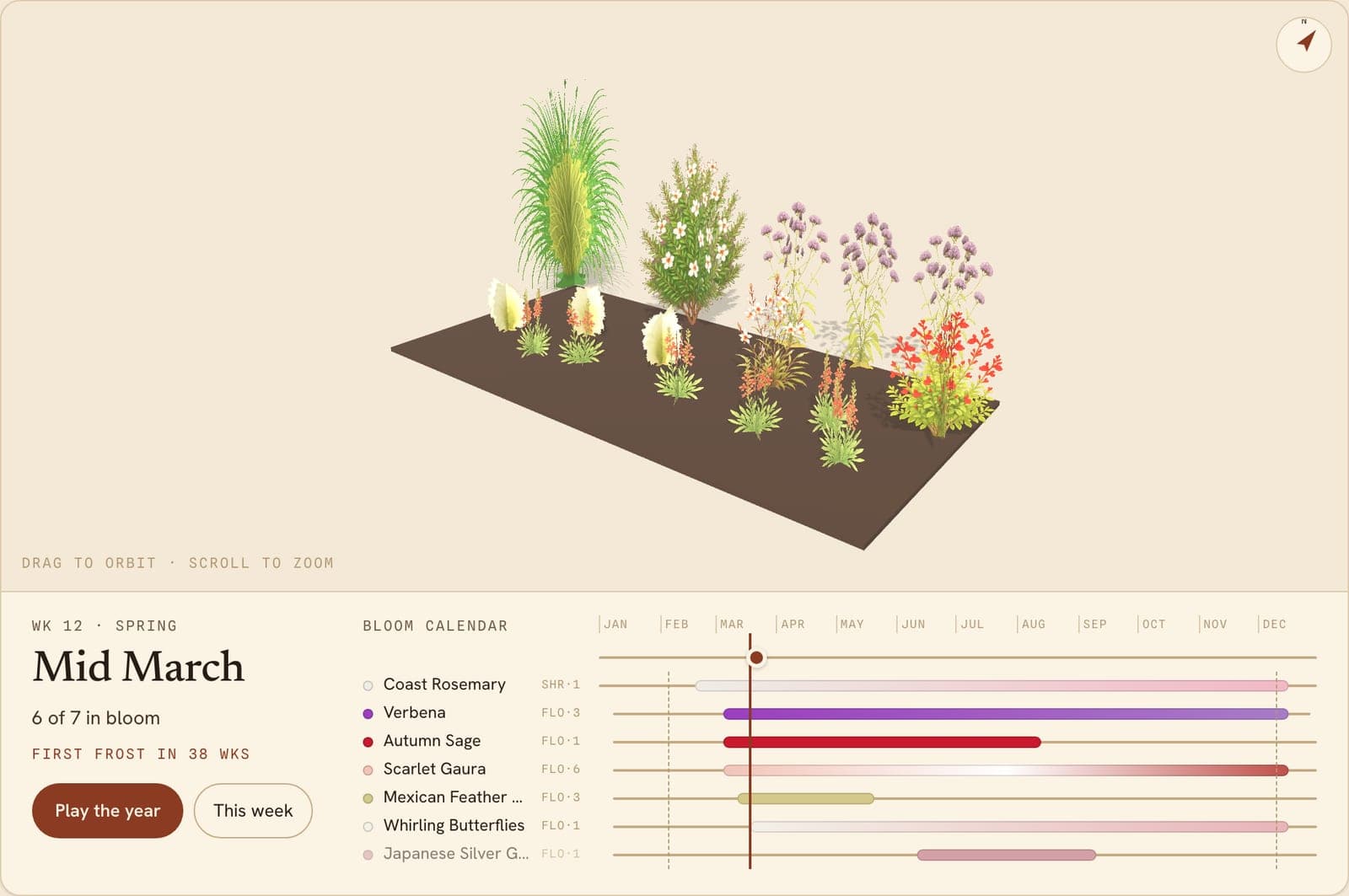
Task: Jump to This week
Action: 253,810
